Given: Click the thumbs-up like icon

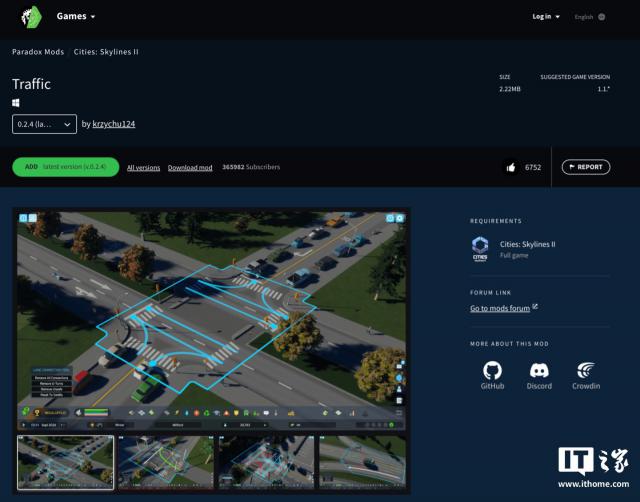Looking at the screenshot, I should pos(511,167).
